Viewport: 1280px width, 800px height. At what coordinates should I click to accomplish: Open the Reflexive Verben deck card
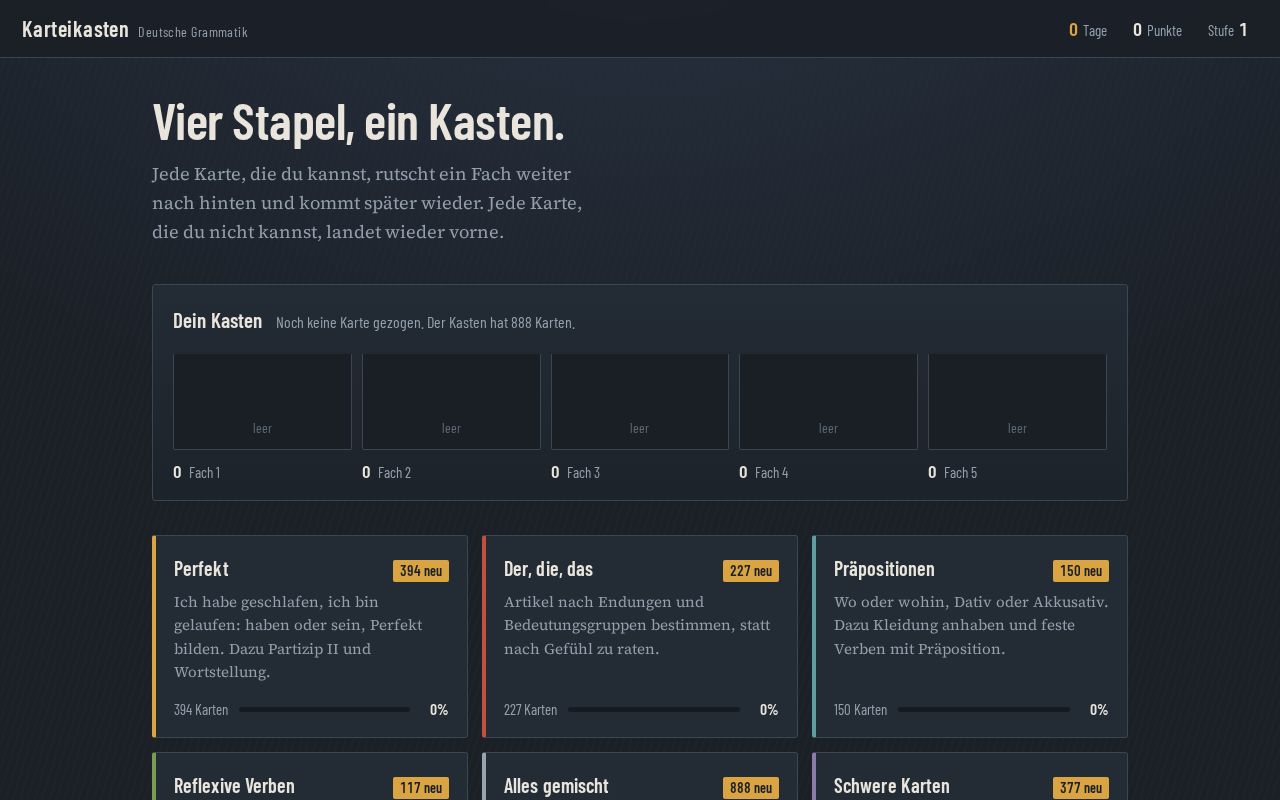point(310,777)
